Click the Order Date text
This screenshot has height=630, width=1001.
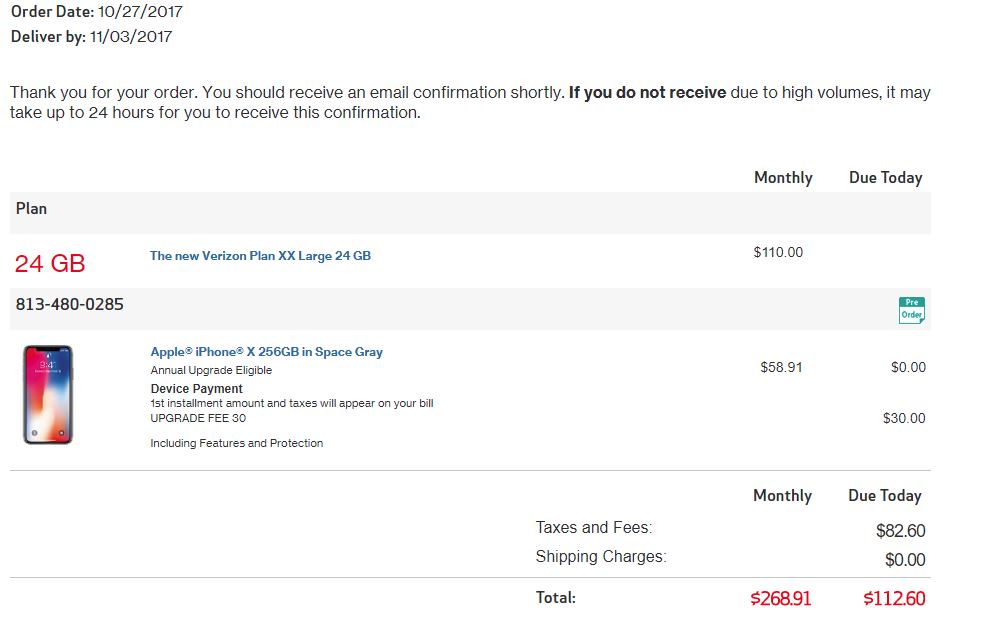96,11
